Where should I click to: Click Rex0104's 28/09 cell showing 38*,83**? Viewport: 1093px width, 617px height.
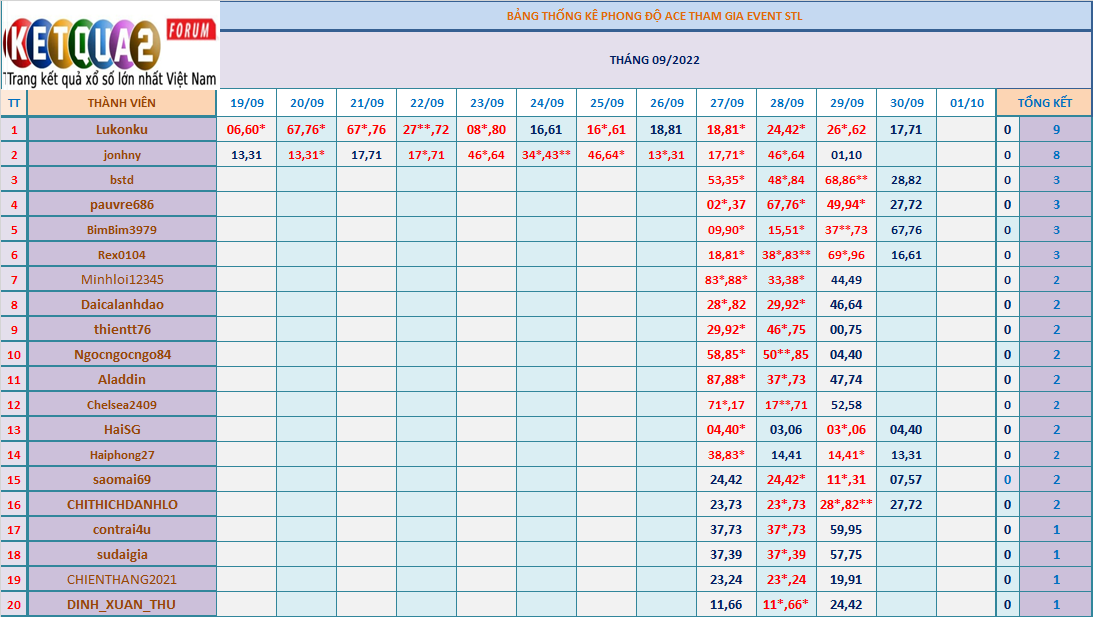(786, 254)
